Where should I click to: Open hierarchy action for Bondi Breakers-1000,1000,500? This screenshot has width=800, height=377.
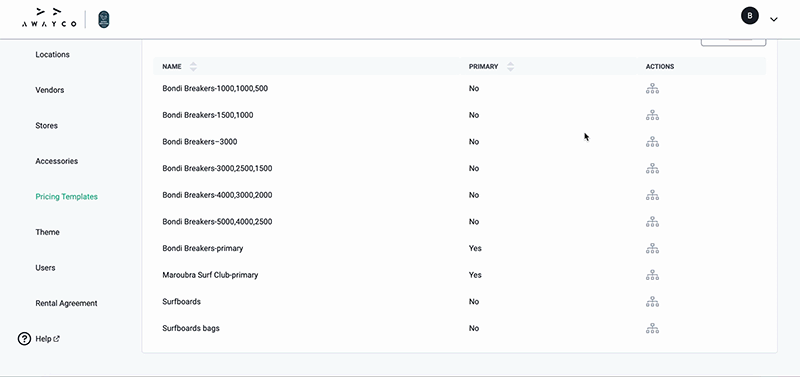tap(652, 89)
